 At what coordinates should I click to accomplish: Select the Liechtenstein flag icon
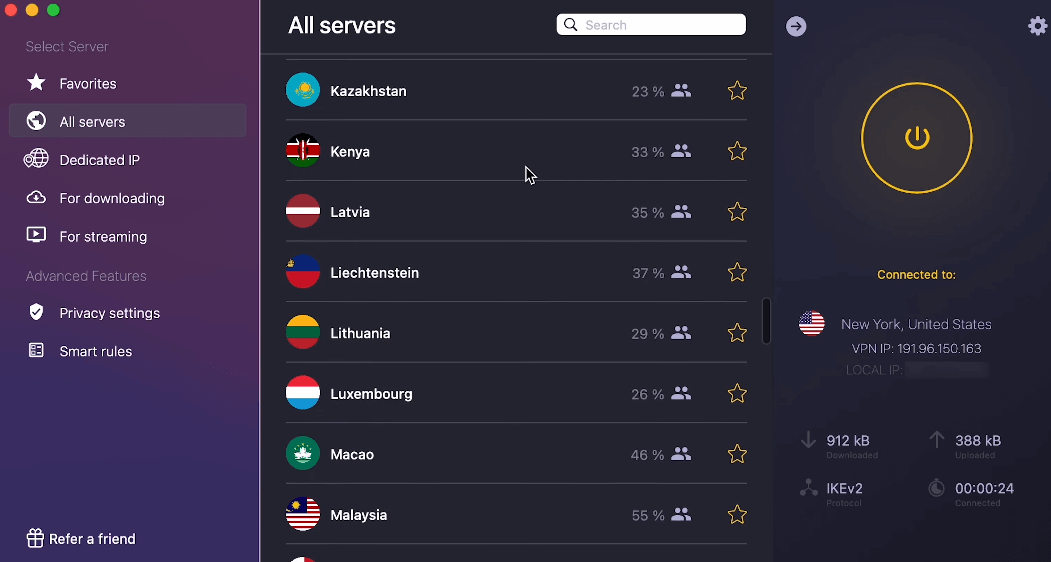(x=303, y=273)
